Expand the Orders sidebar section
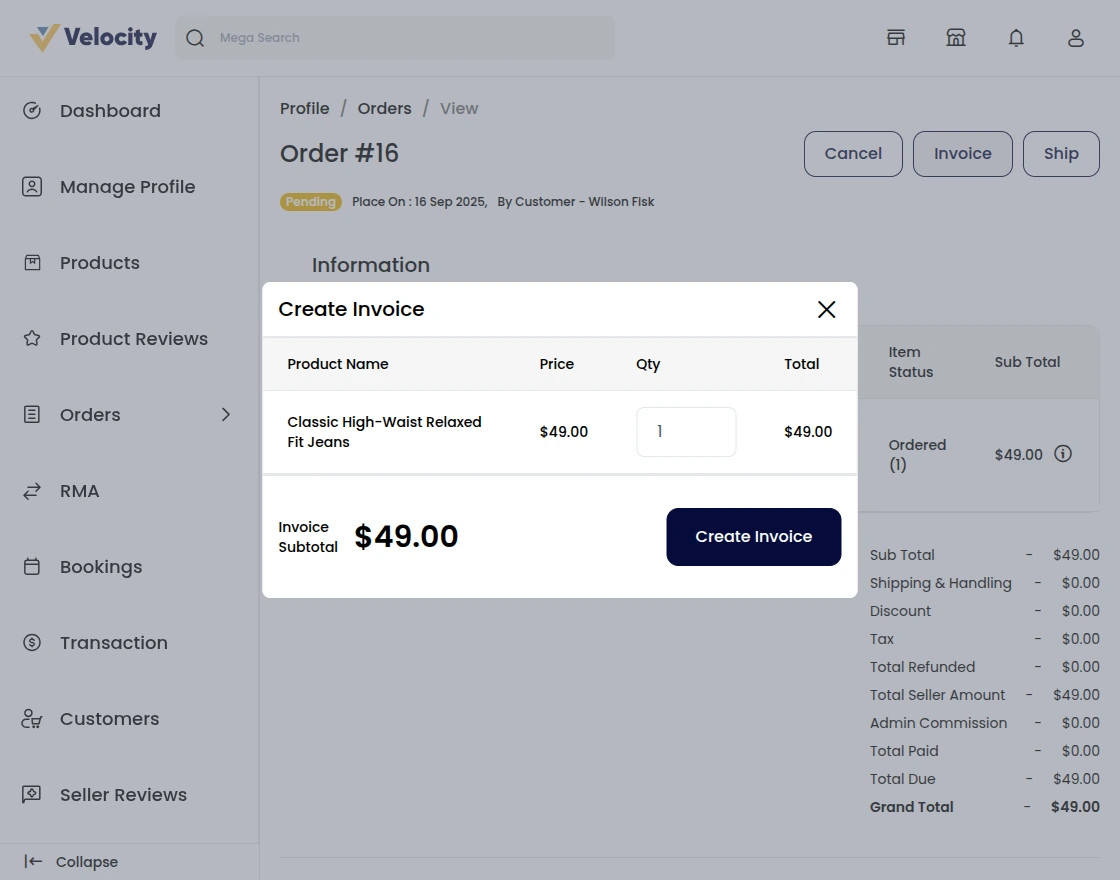The height and width of the screenshot is (880, 1120). (x=225, y=414)
